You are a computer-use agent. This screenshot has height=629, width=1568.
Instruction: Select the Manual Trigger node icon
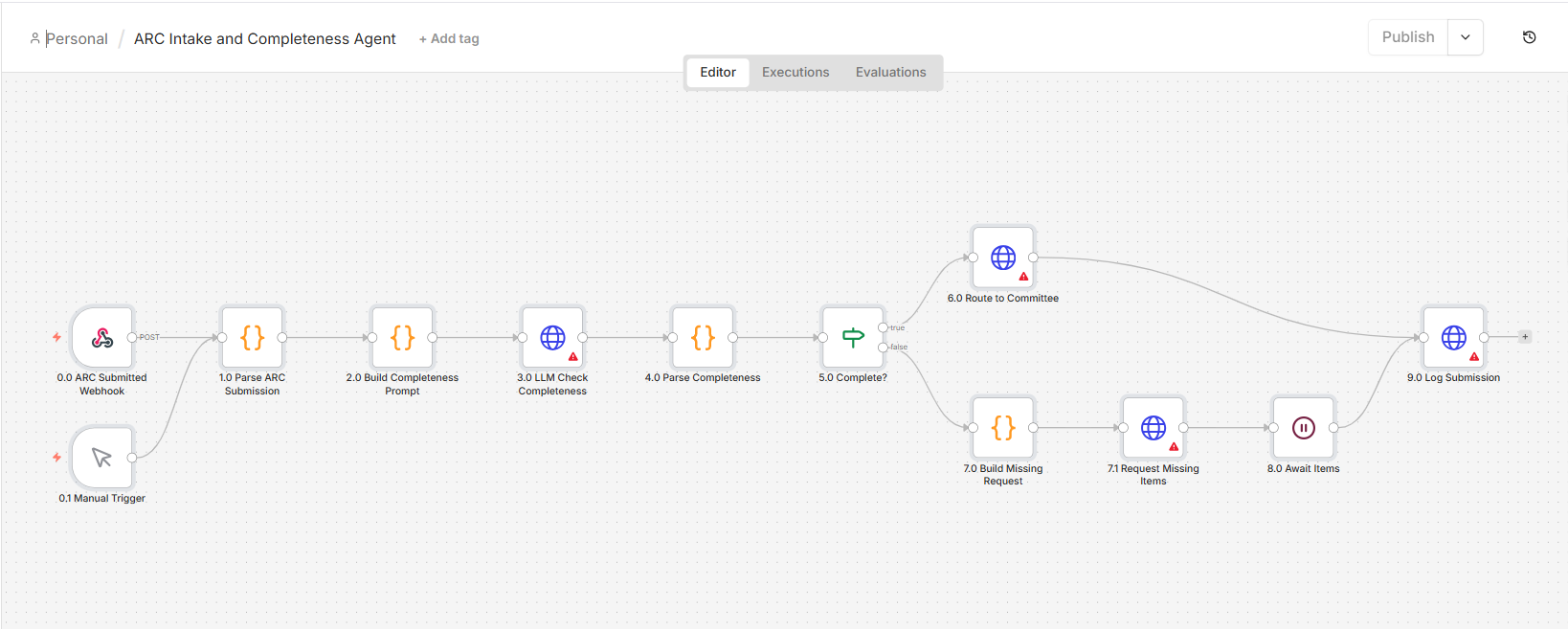coord(102,458)
